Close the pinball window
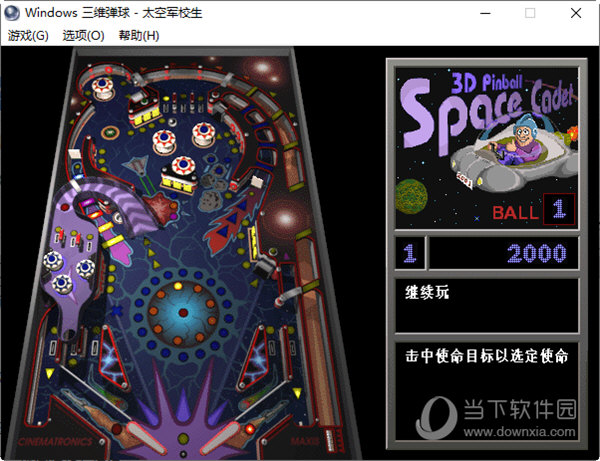The height and width of the screenshot is (461, 600). 576,13
